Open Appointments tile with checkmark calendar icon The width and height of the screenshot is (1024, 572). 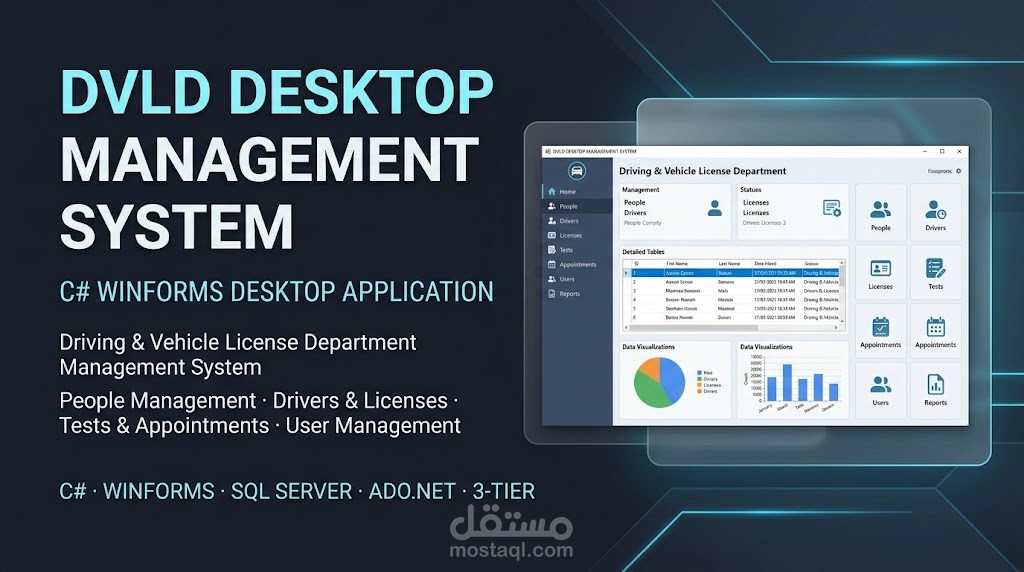point(880,330)
